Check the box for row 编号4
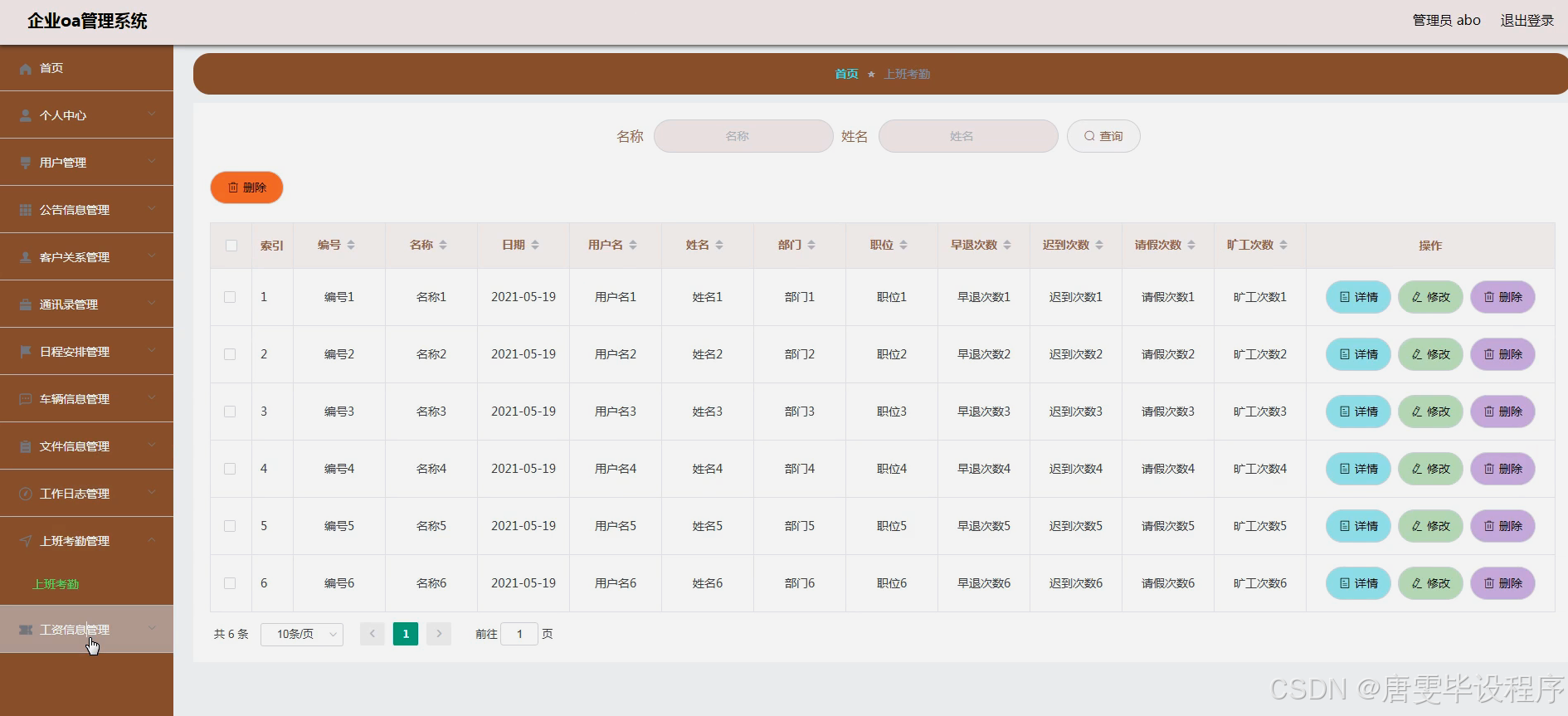1568x716 pixels. [230, 469]
